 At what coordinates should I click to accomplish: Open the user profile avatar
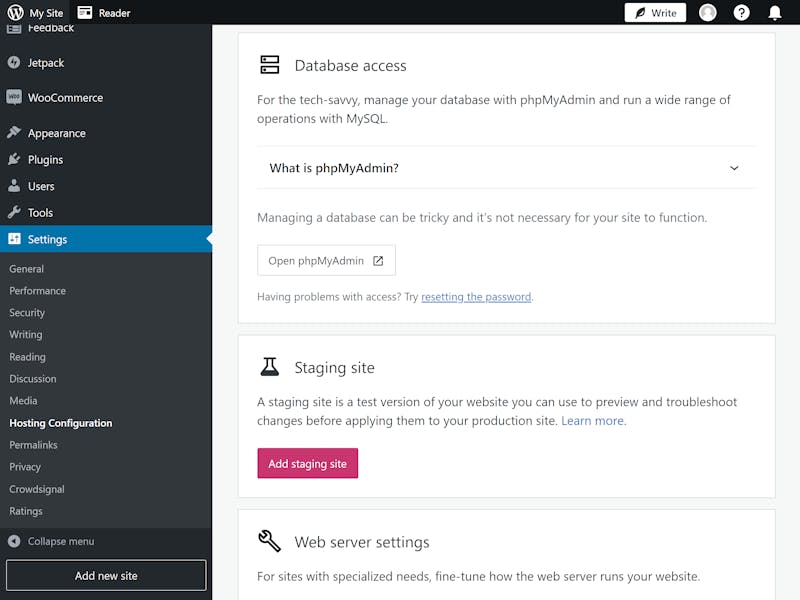click(x=707, y=13)
